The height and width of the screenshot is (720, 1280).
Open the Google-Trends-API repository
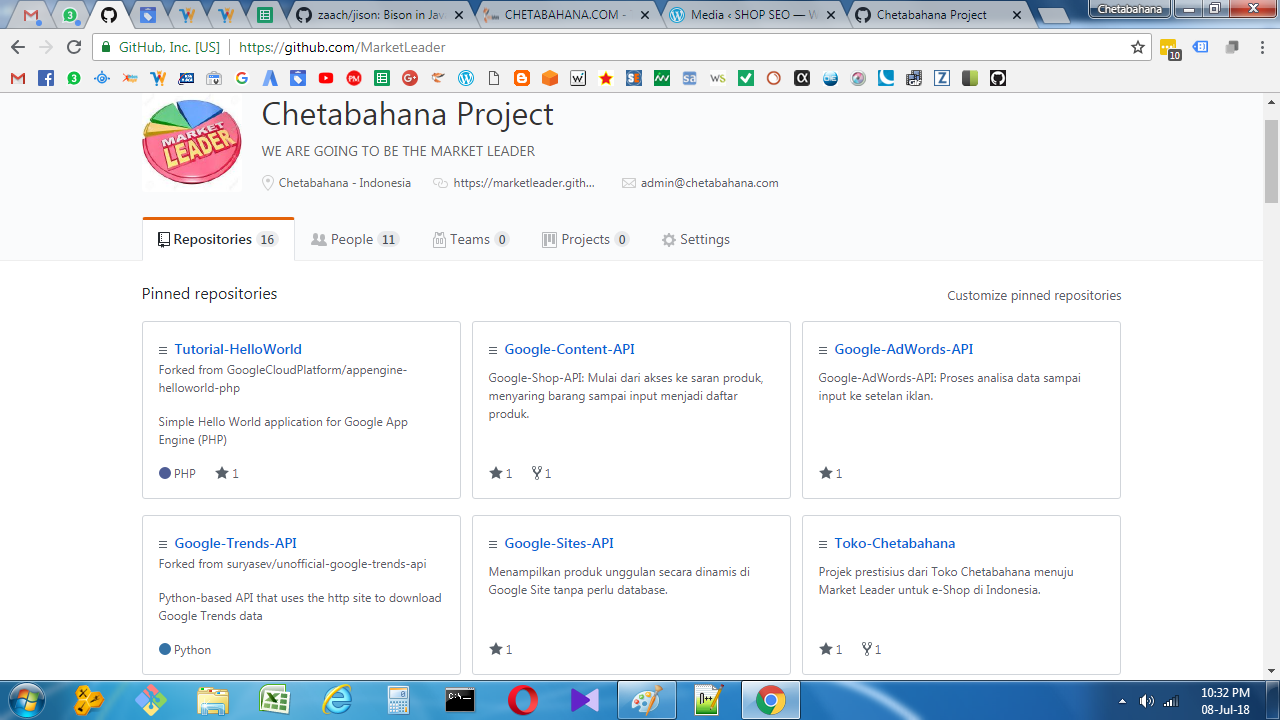coord(235,543)
